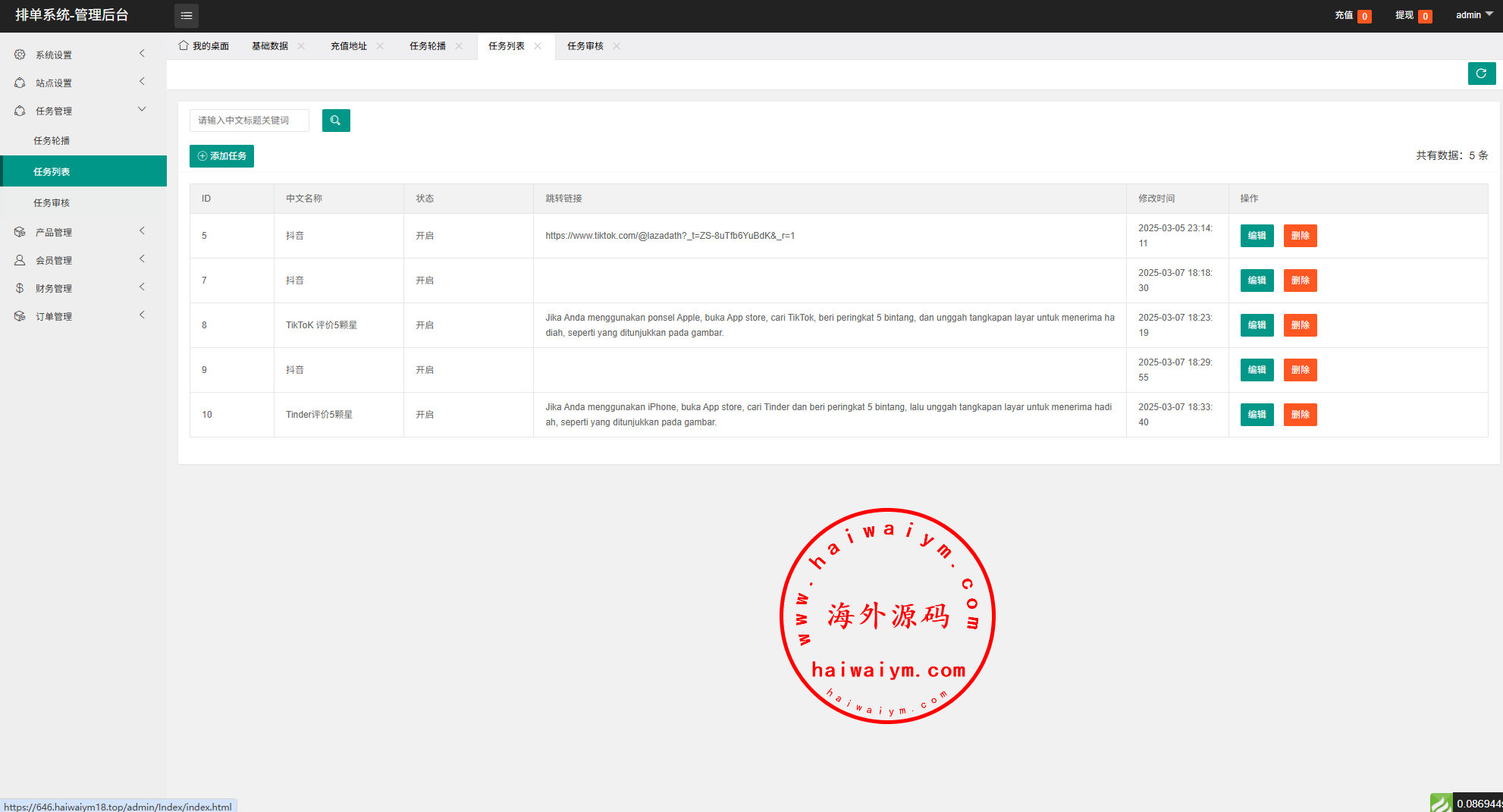Click the 我的桌面 home tab

[203, 46]
